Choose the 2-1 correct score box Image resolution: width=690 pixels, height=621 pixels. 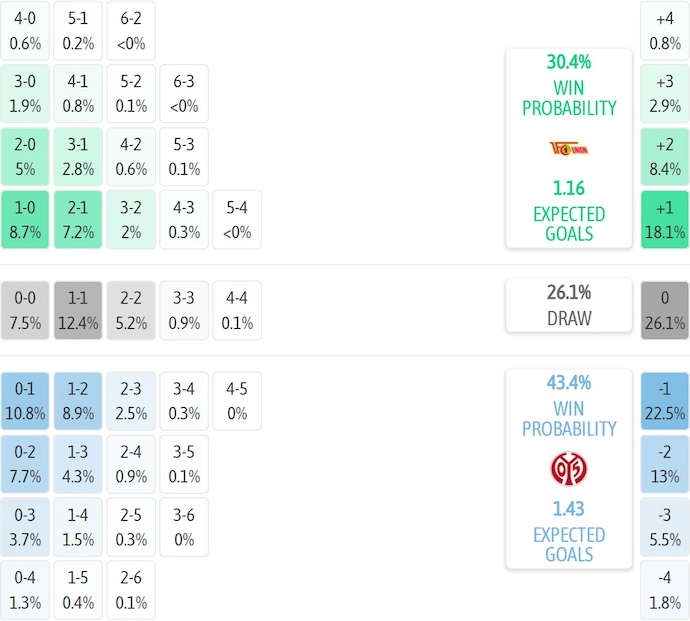click(78, 220)
